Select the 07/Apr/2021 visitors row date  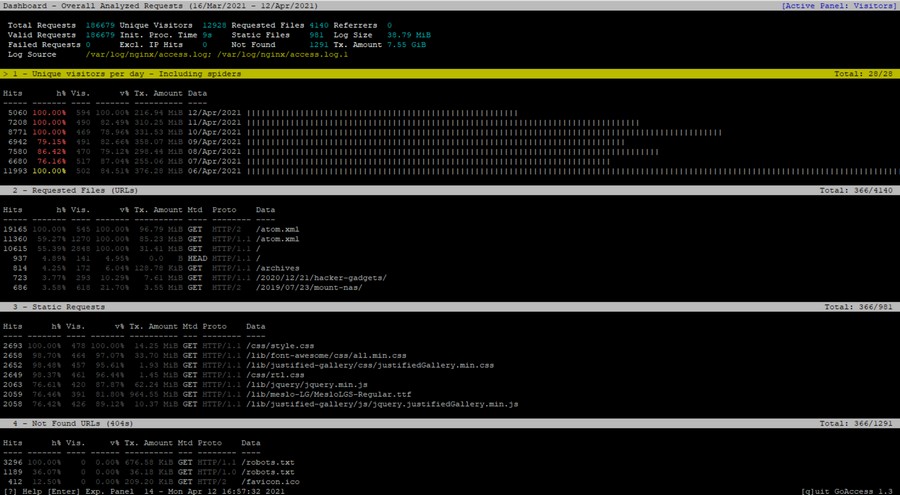[214, 161]
